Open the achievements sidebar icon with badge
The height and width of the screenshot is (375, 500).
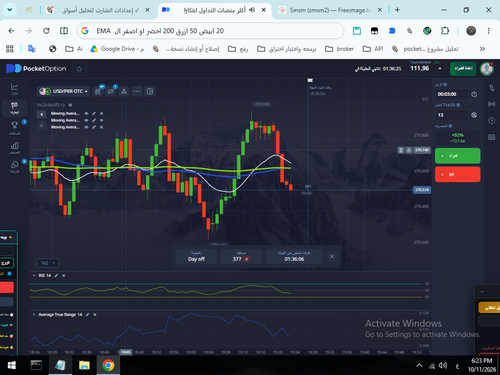(x=14, y=166)
